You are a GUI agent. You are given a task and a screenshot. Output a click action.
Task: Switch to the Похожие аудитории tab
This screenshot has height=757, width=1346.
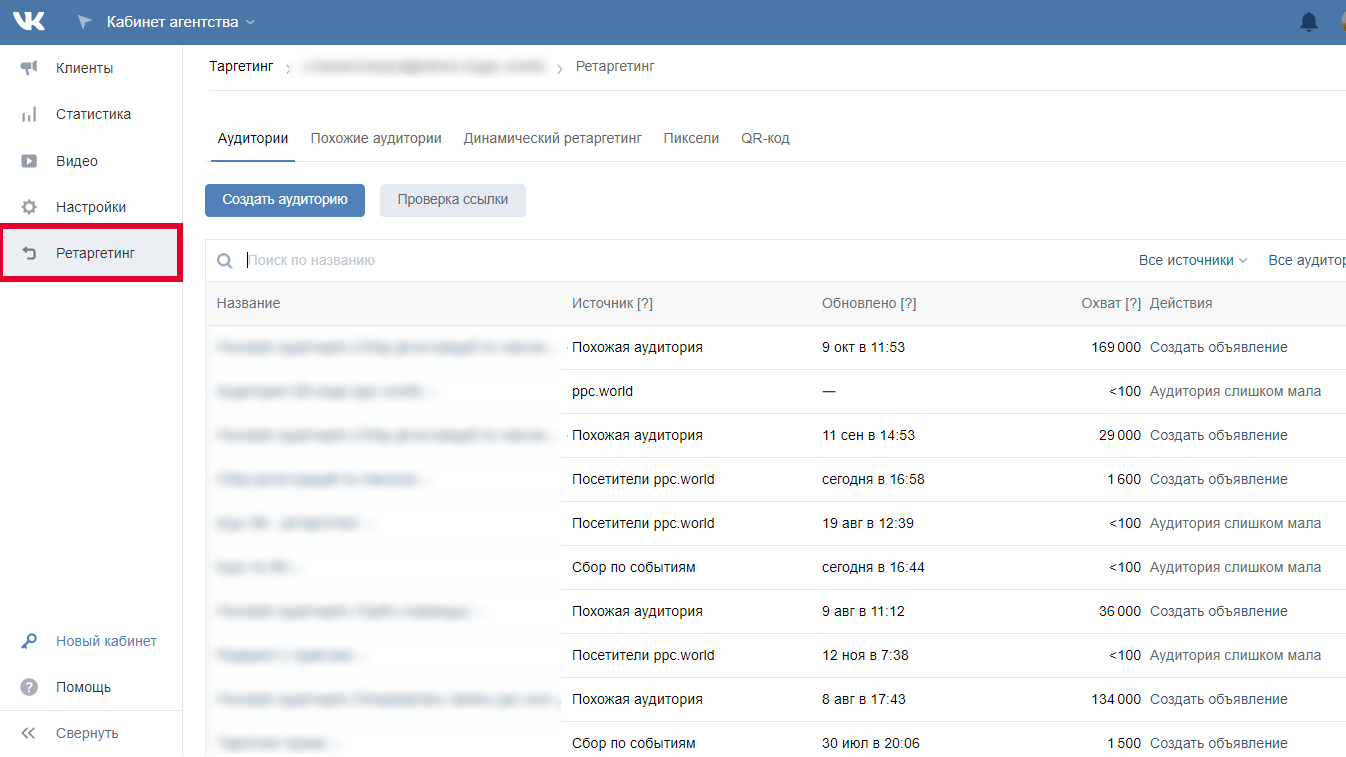[x=375, y=138]
